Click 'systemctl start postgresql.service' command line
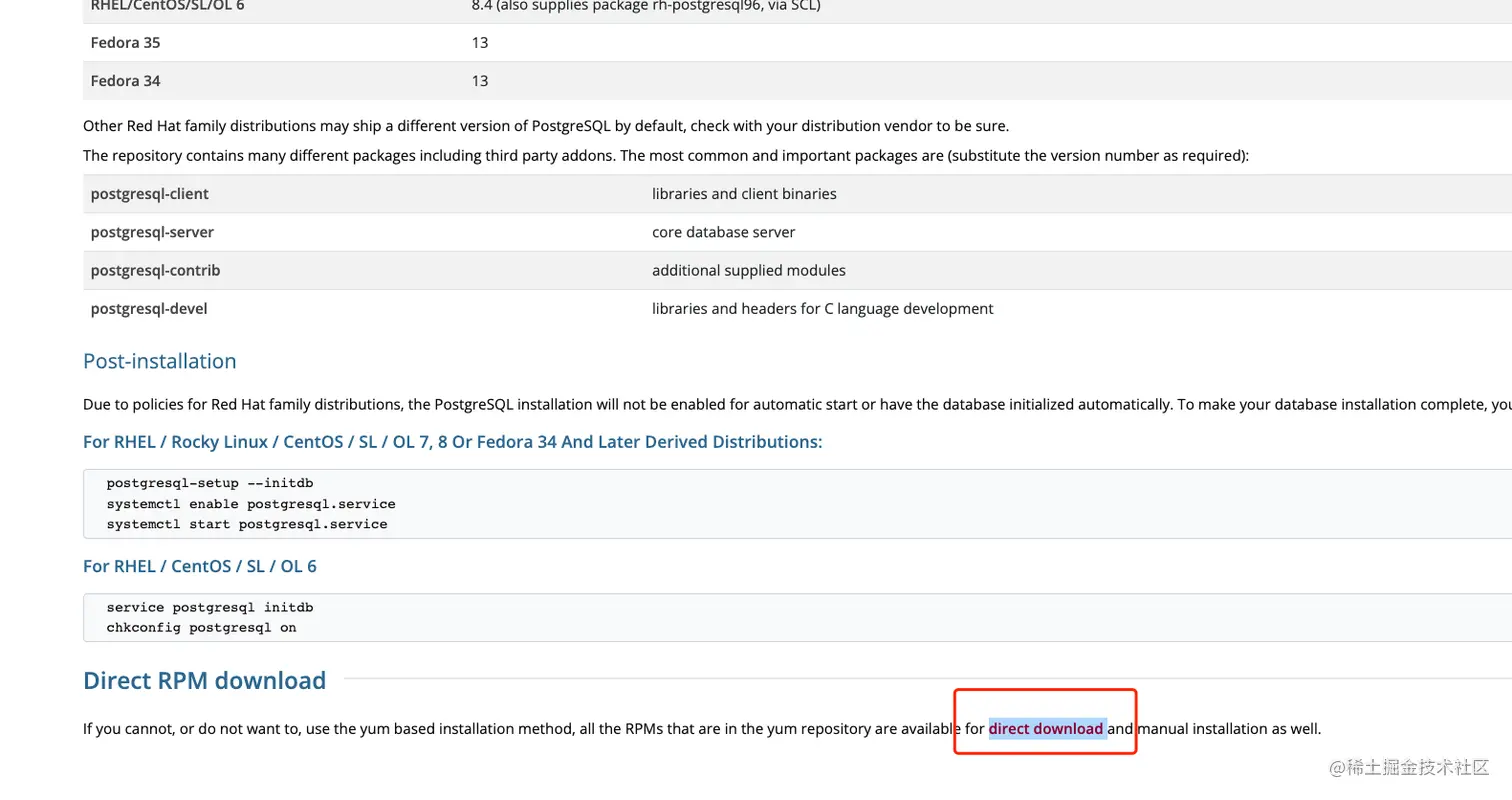Image resolution: width=1512 pixels, height=800 pixels. (247, 524)
